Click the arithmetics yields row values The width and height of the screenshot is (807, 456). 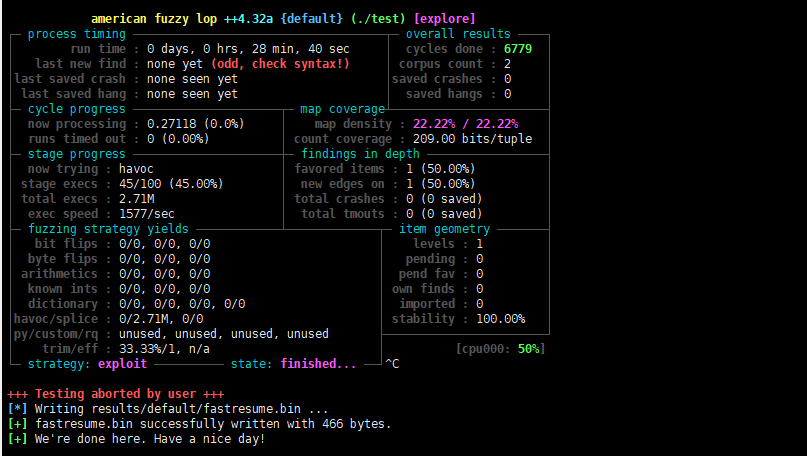pos(165,274)
